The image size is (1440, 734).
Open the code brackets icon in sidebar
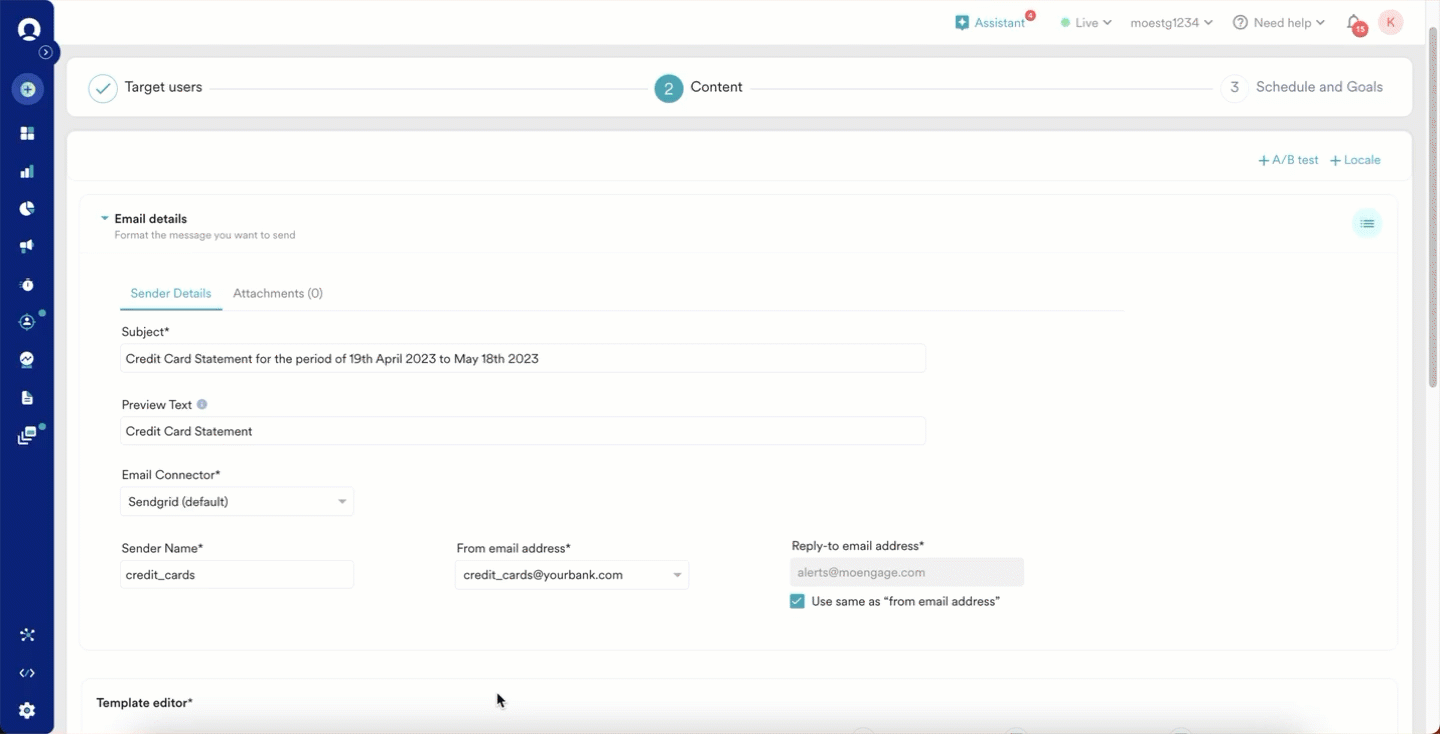pyautogui.click(x=27, y=673)
